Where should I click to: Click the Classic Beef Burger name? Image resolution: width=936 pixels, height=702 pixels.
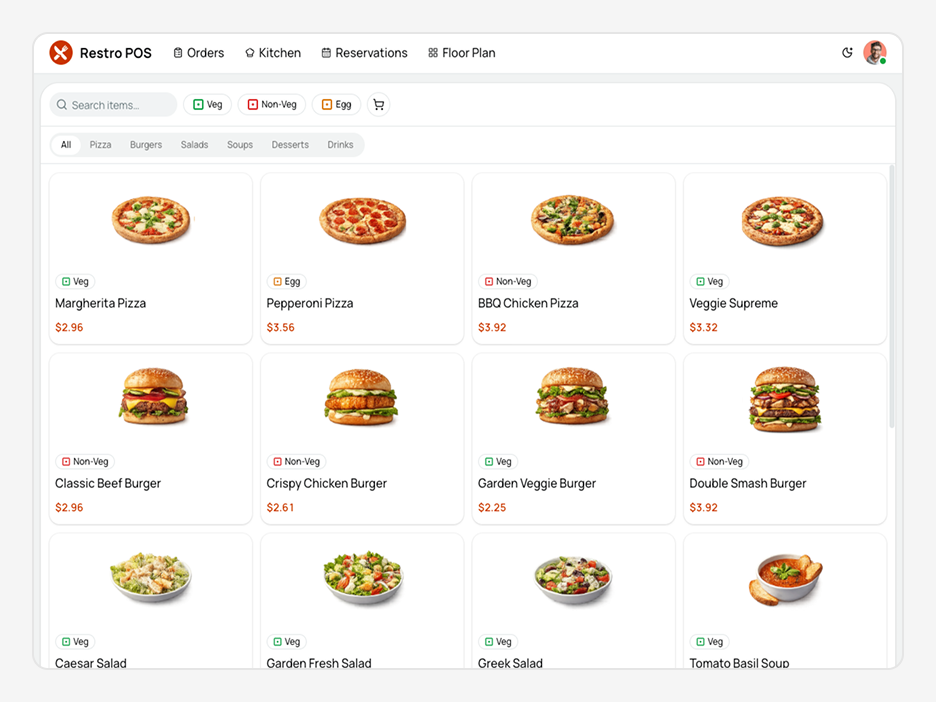tap(108, 484)
